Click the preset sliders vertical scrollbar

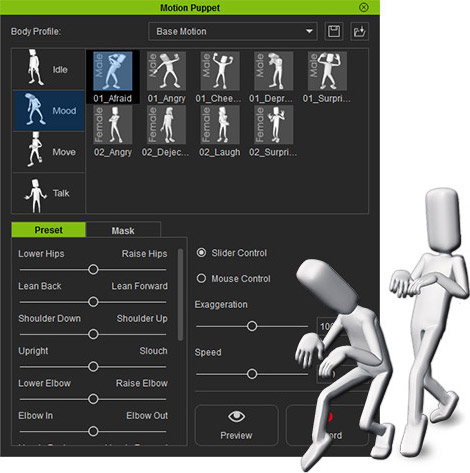[x=180, y=295]
